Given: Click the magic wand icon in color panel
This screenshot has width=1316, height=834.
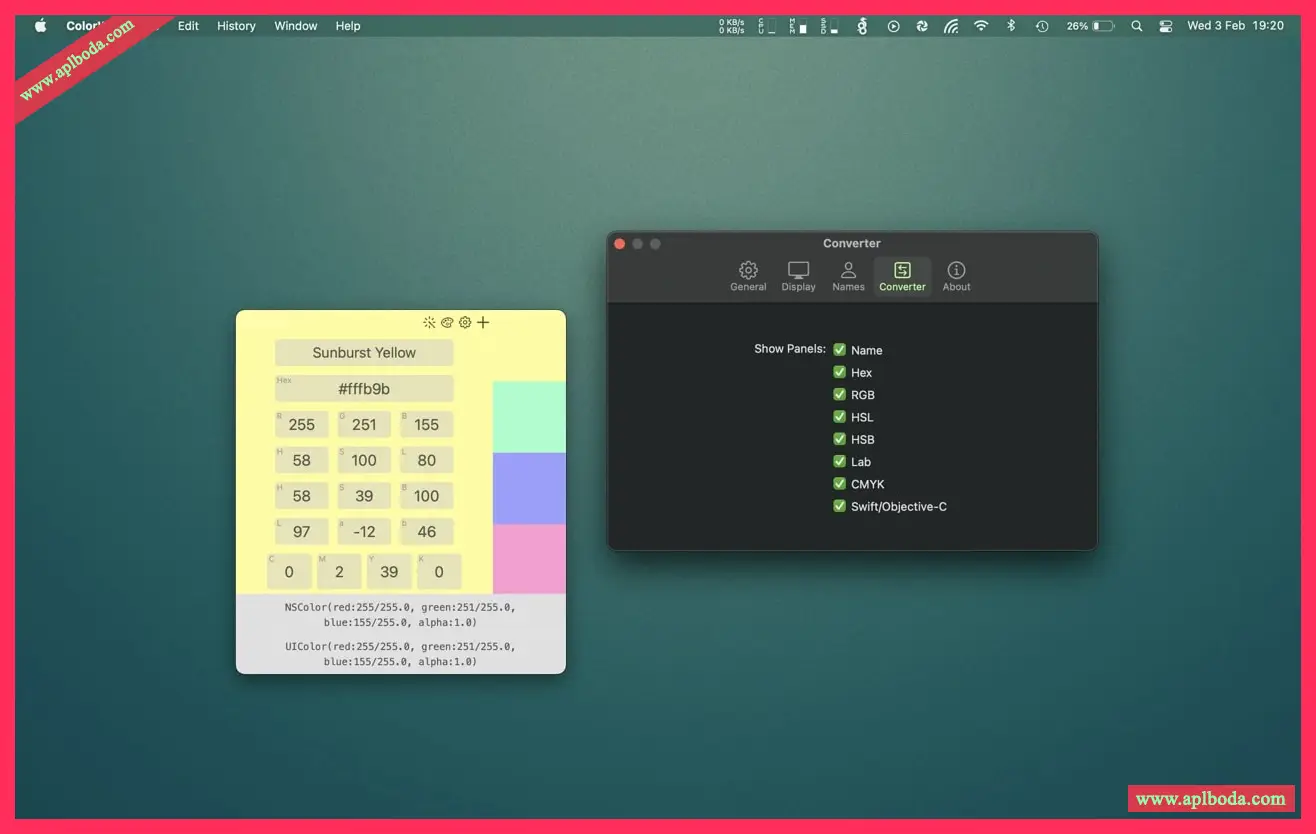Looking at the screenshot, I should click(429, 322).
